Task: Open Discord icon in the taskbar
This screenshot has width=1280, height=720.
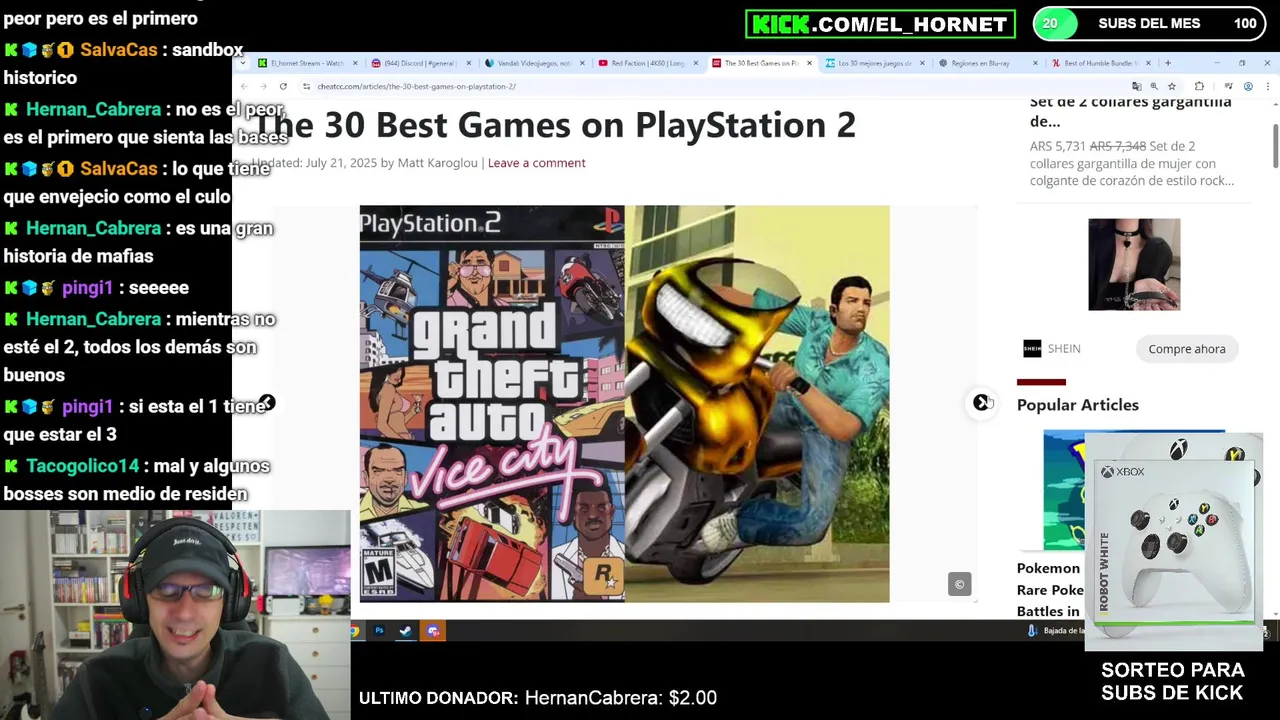Action: click(x=432, y=631)
